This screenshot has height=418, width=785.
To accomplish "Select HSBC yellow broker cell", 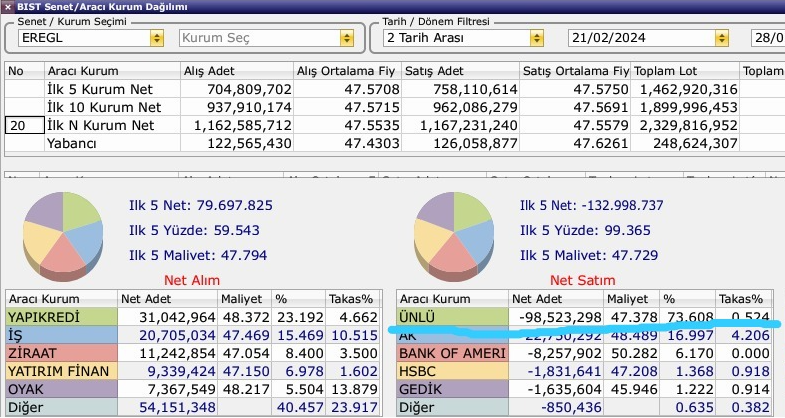I will [x=453, y=371].
